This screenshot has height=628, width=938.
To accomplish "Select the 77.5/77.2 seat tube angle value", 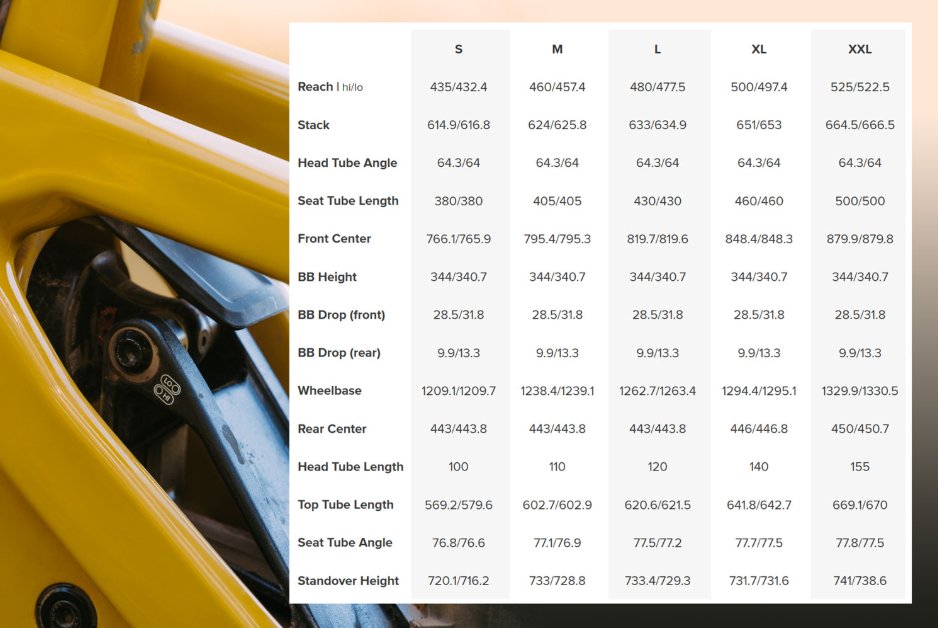I will 658,543.
